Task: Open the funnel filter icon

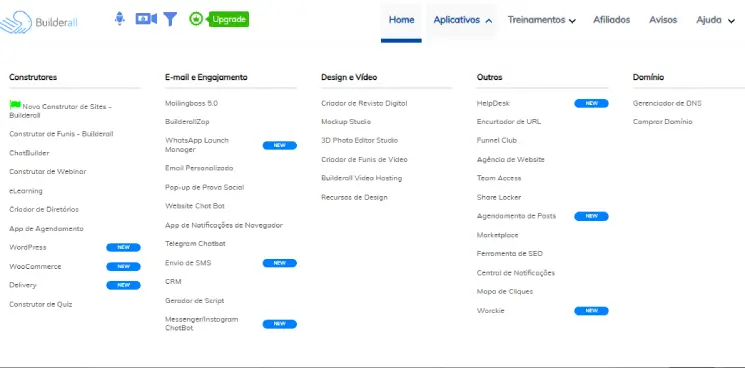Action: click(170, 19)
